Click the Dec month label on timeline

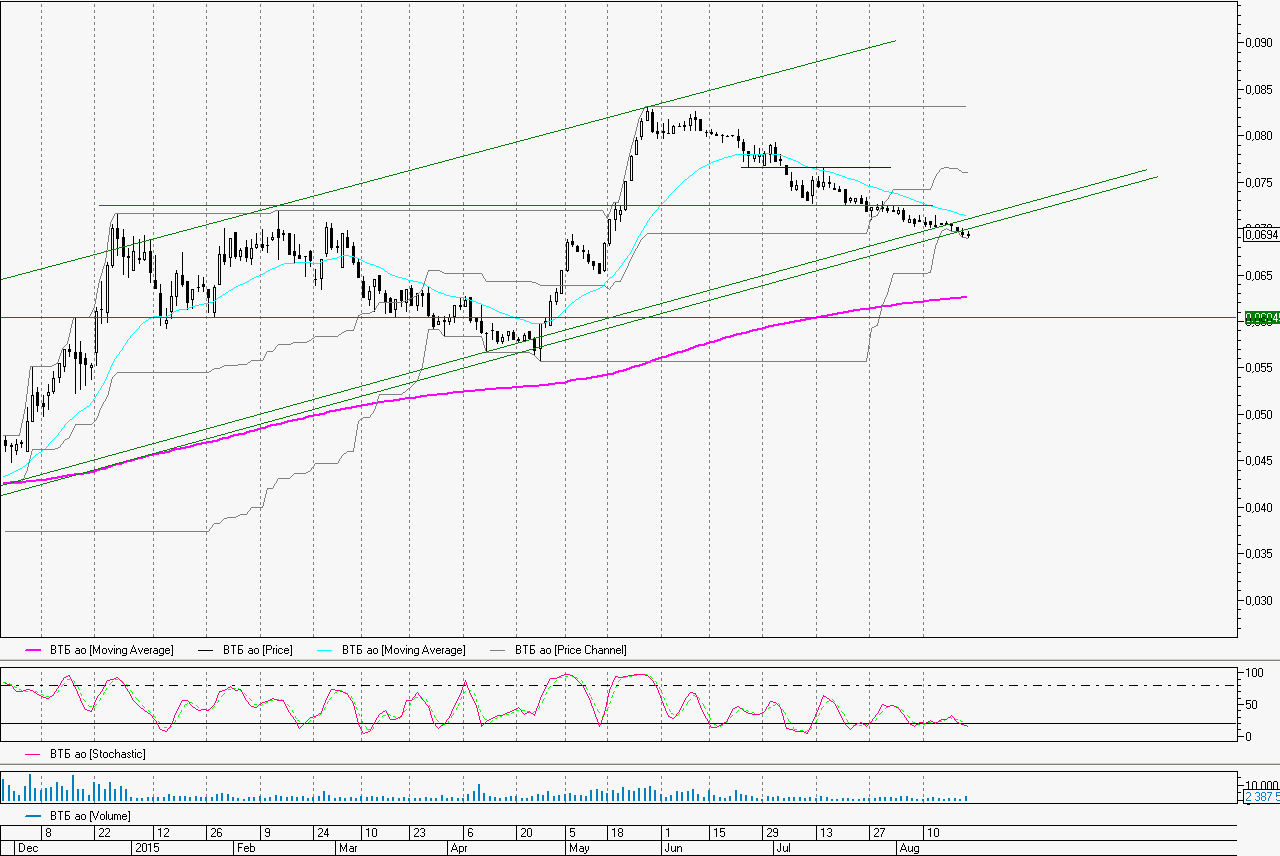(x=27, y=847)
